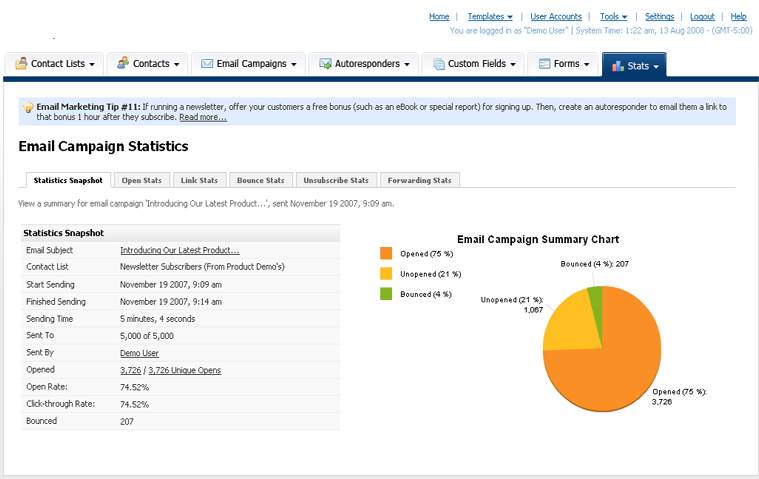The height and width of the screenshot is (479, 759).
Task: Expand the Contact Lists dropdown arrow
Action: [x=92, y=64]
